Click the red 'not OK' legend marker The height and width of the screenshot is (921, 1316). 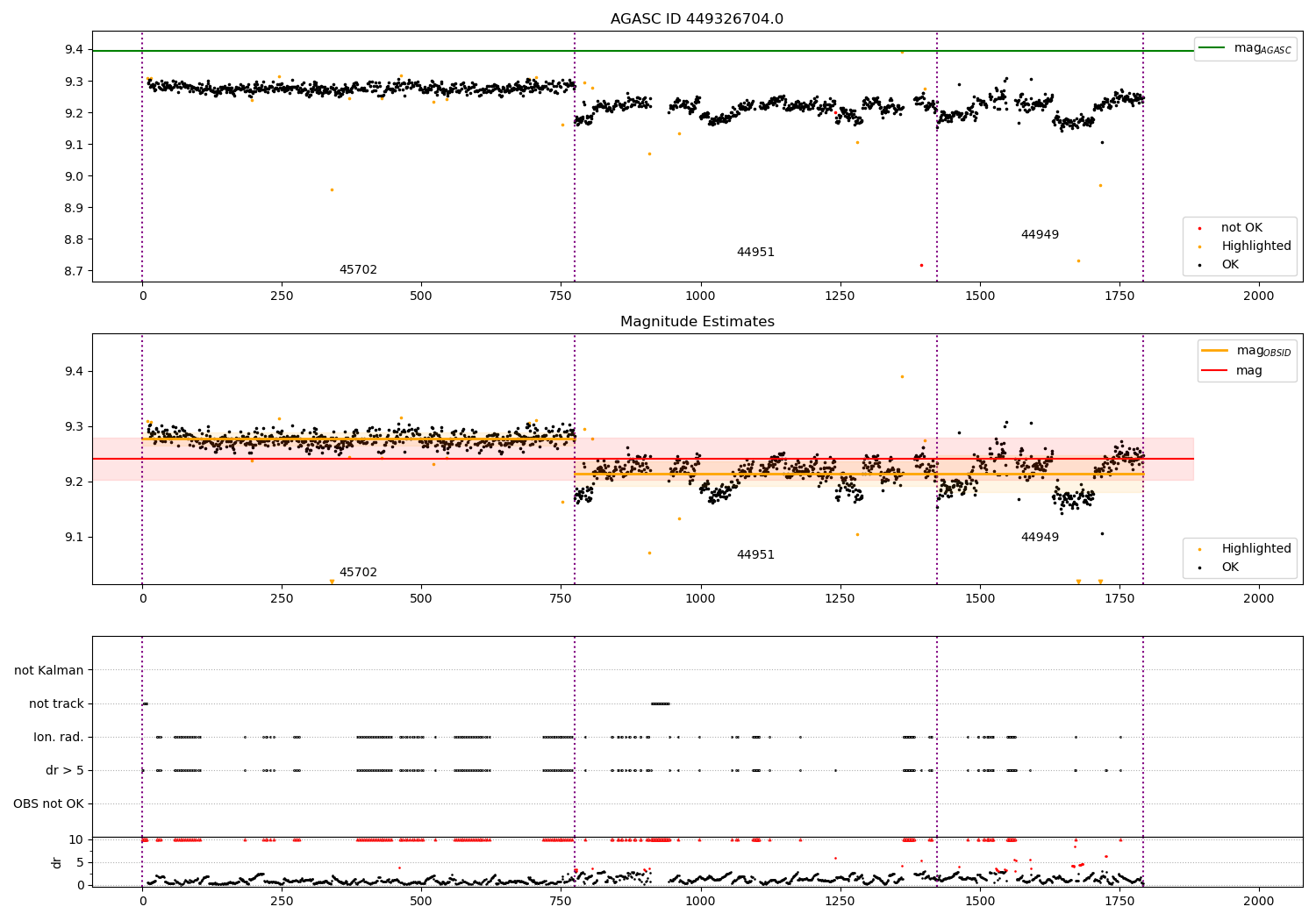pyautogui.click(x=1199, y=228)
